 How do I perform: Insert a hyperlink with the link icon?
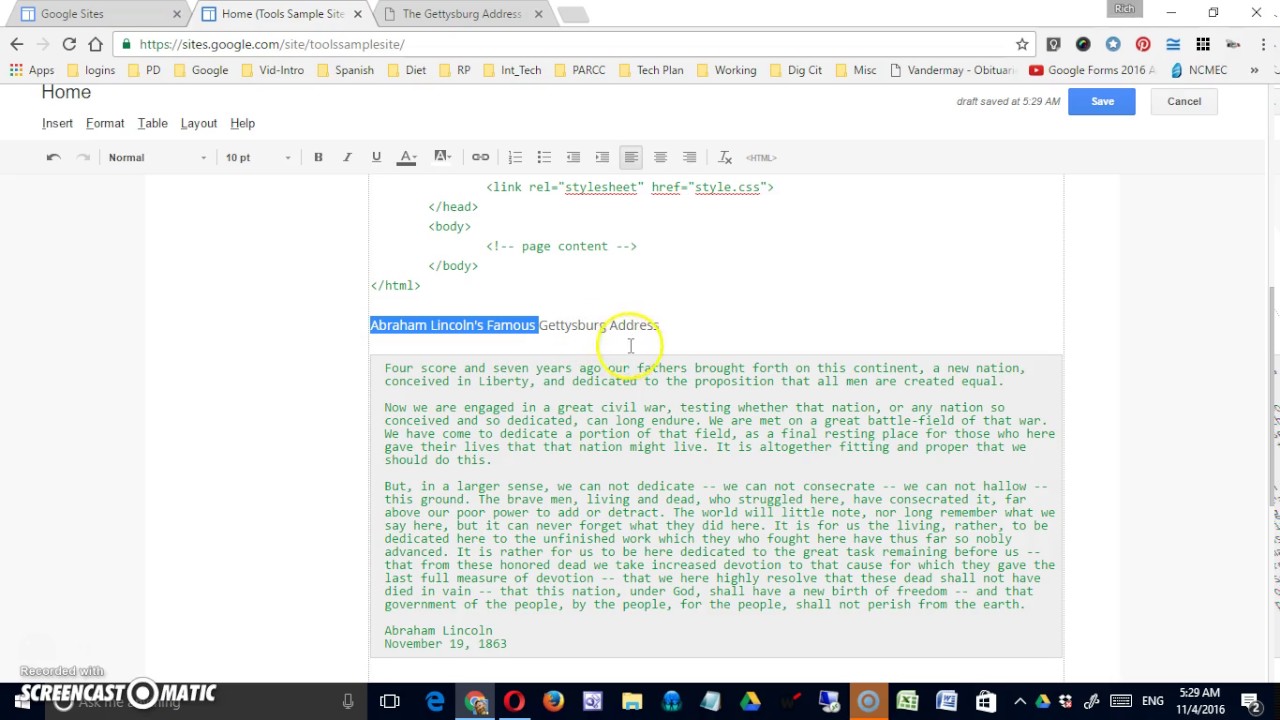[x=480, y=157]
